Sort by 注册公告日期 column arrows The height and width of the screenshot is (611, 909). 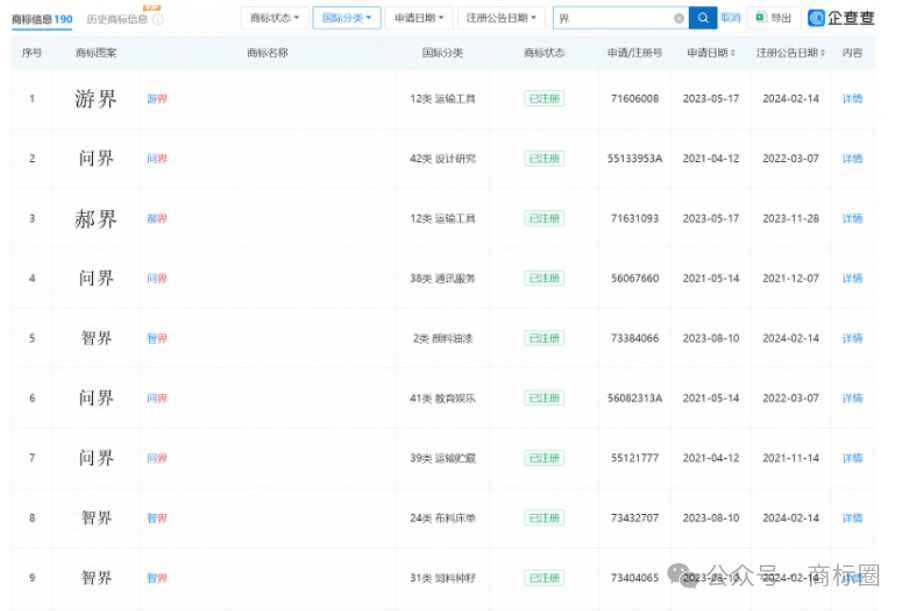tap(825, 53)
